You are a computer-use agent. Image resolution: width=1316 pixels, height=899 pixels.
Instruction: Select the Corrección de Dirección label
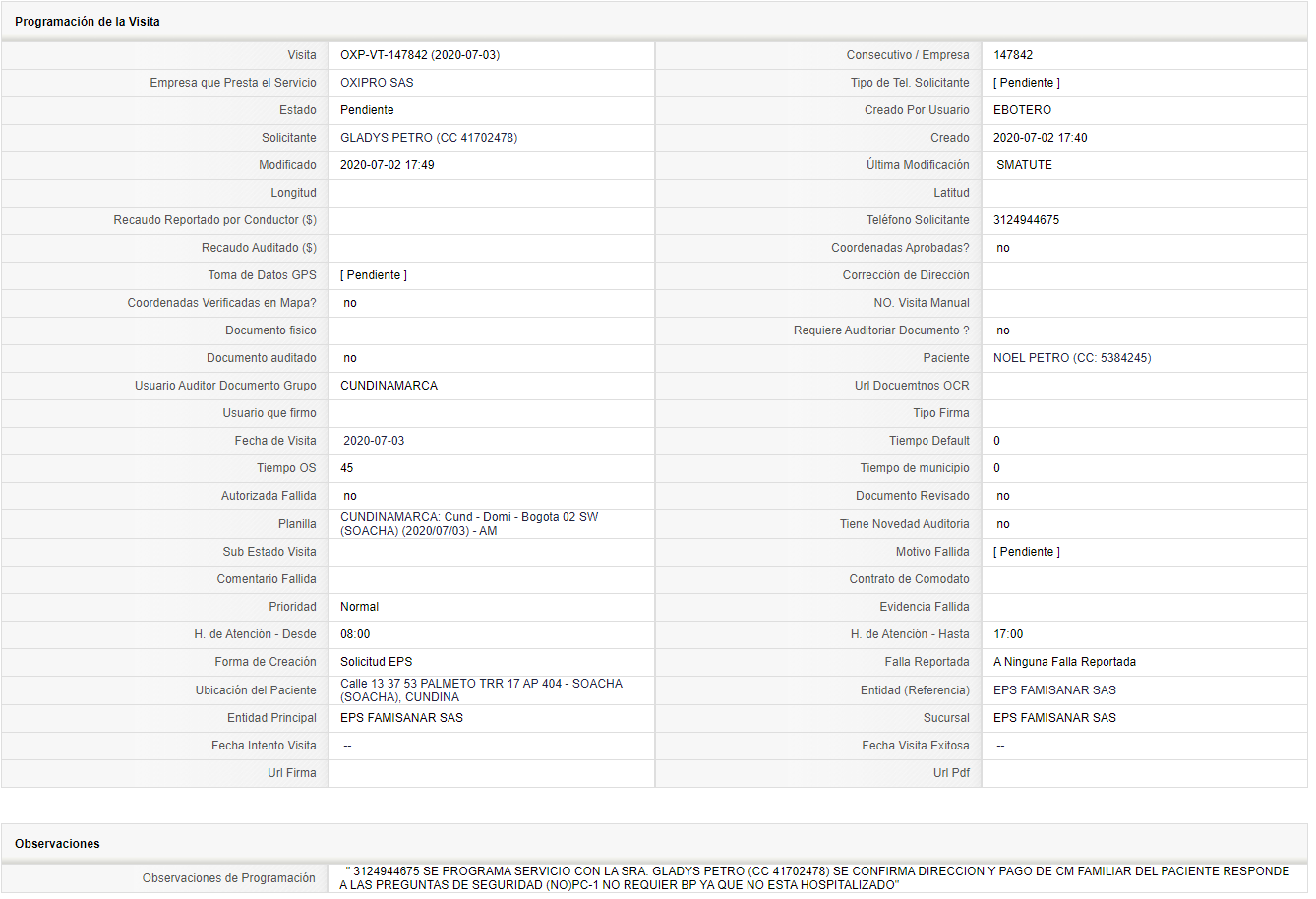[x=906, y=275]
